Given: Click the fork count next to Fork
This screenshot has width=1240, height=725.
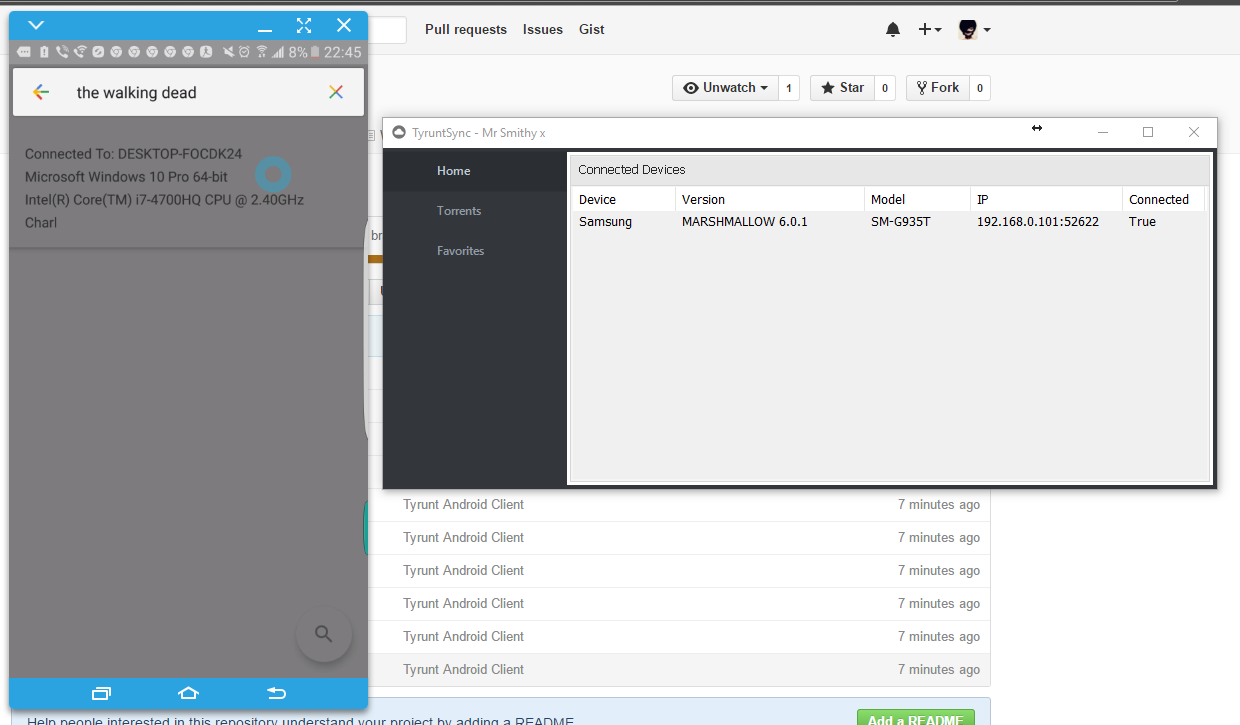Looking at the screenshot, I should coord(980,88).
